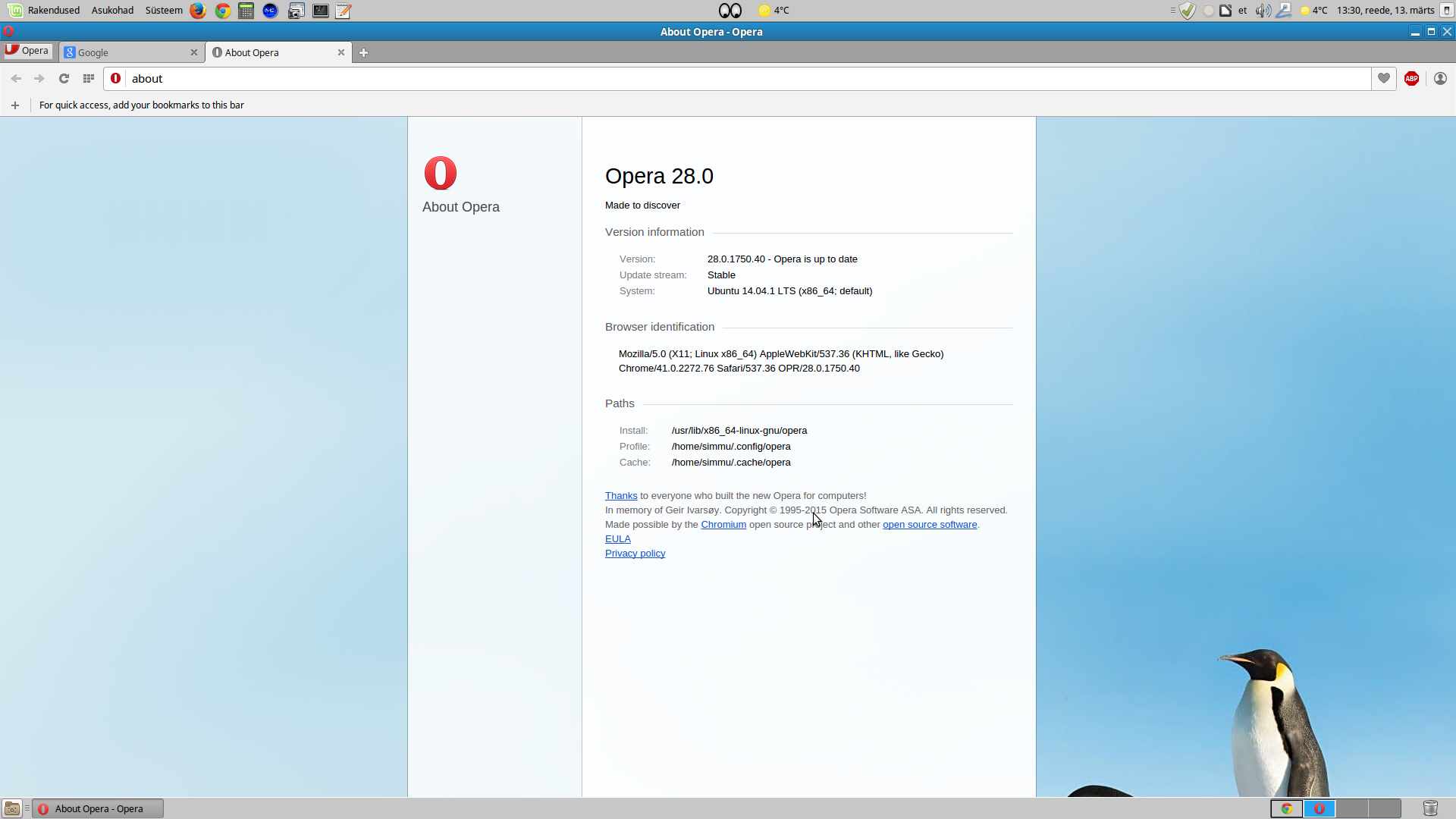This screenshot has height=819, width=1456.
Task: Add a bookmark using plus on bookmarks bar
Action: click(15, 105)
